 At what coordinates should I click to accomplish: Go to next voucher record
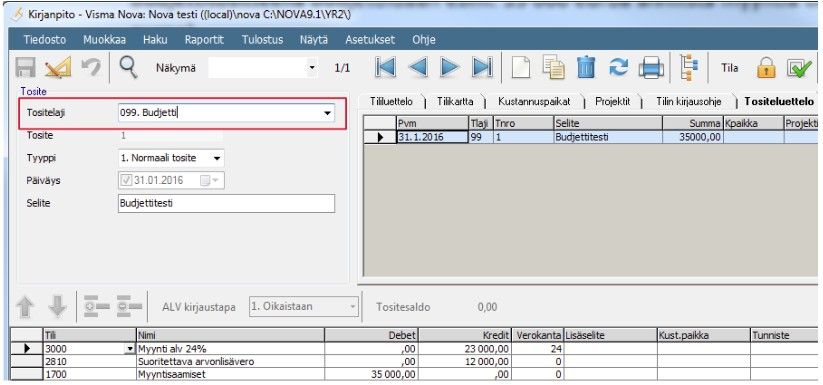click(449, 68)
